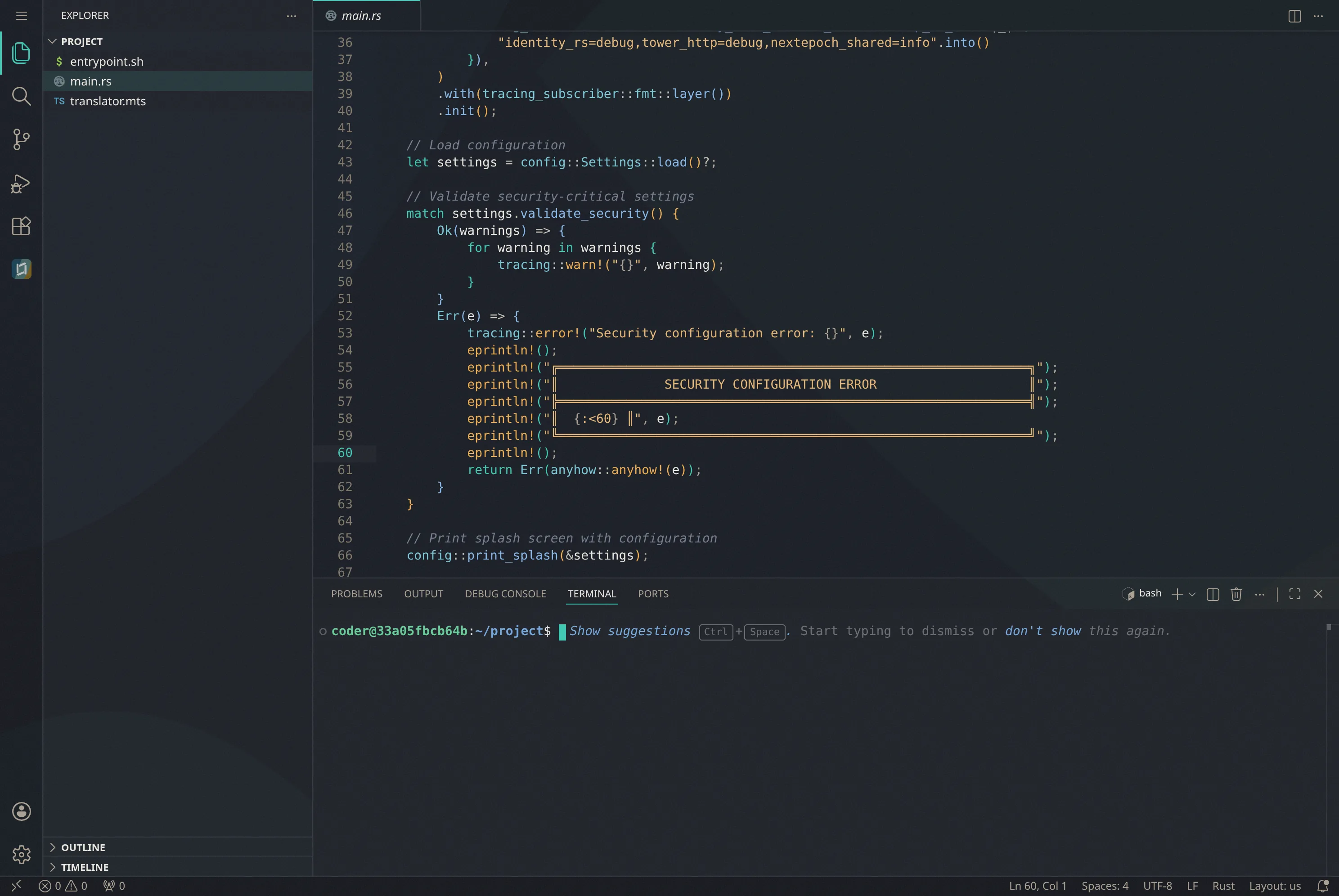Open the Coder extension icon in activity bar
Image resolution: width=1339 pixels, height=896 pixels.
pyautogui.click(x=21, y=269)
